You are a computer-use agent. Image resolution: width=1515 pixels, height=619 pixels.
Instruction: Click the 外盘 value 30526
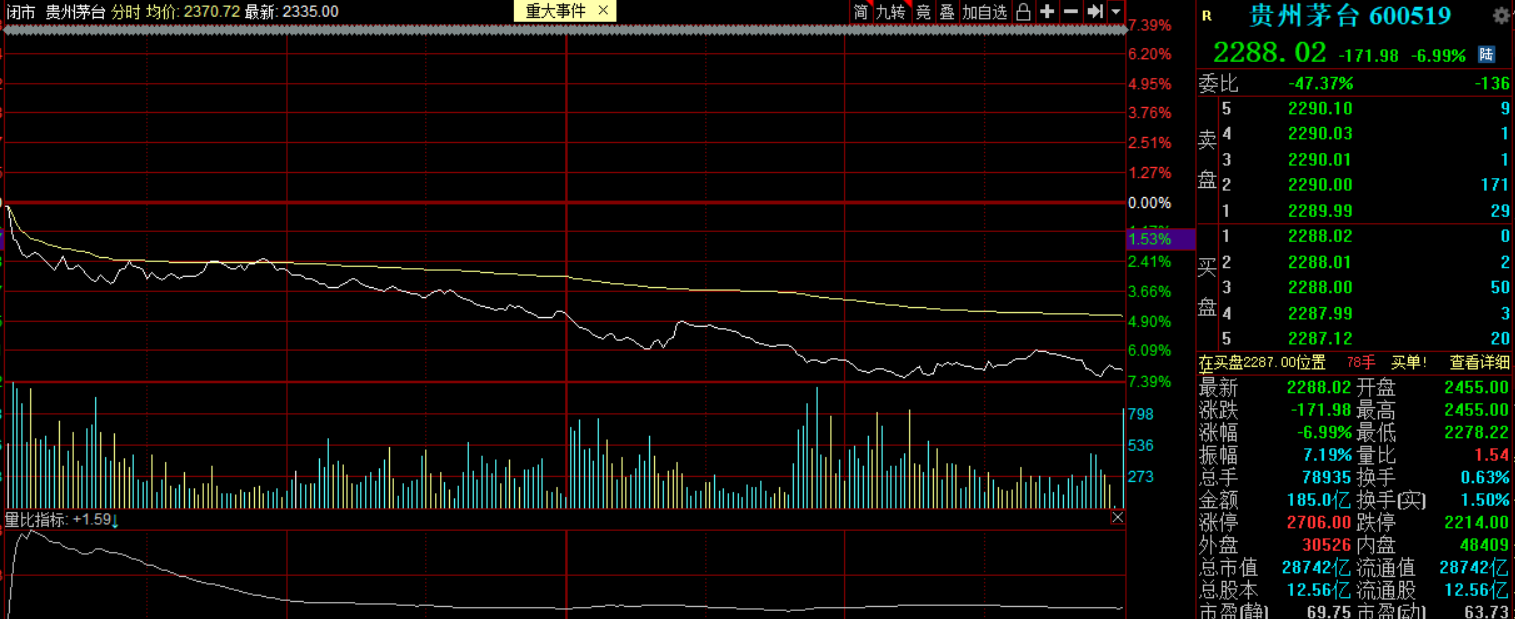click(x=1327, y=545)
